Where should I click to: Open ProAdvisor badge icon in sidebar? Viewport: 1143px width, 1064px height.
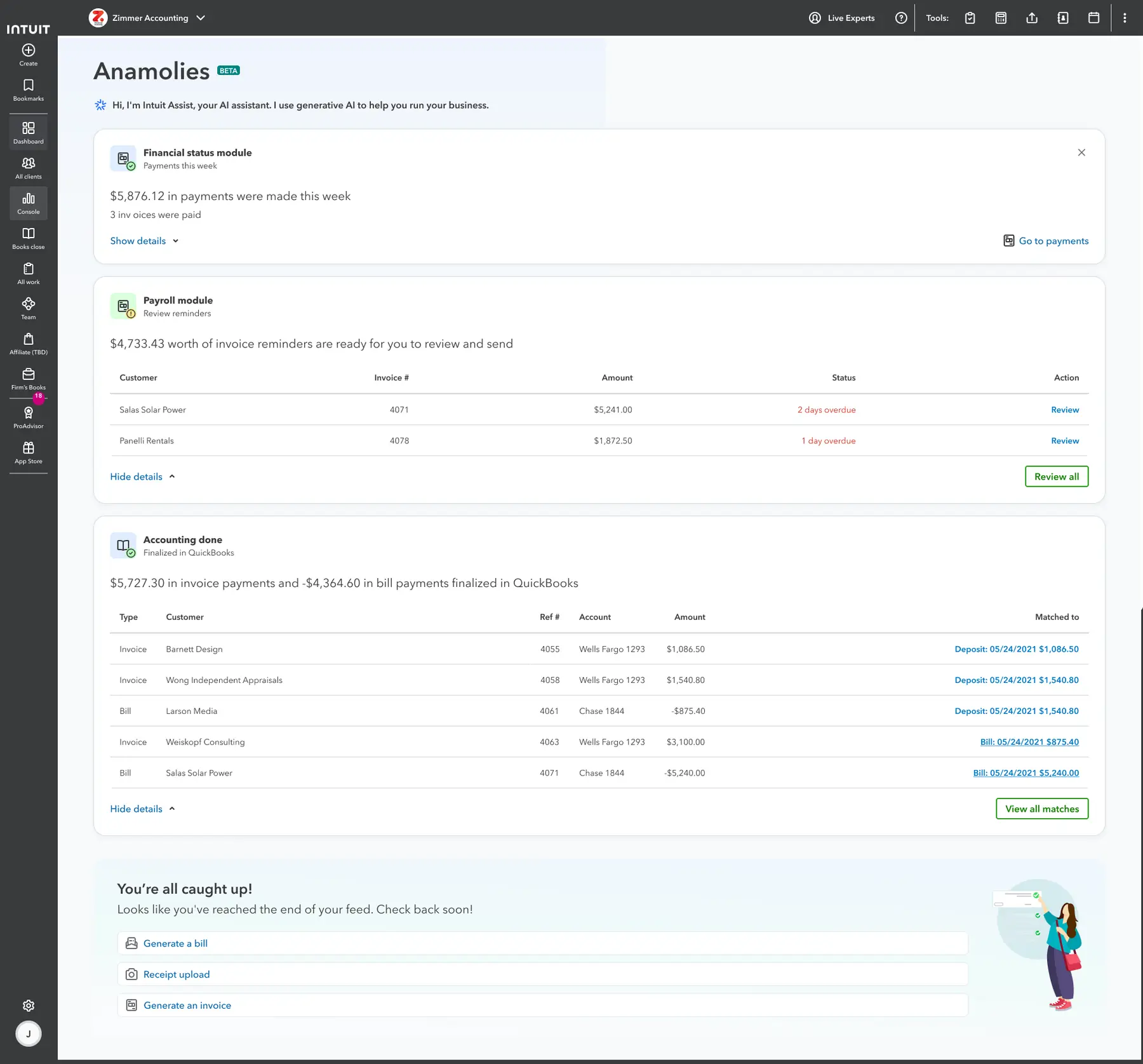[29, 413]
